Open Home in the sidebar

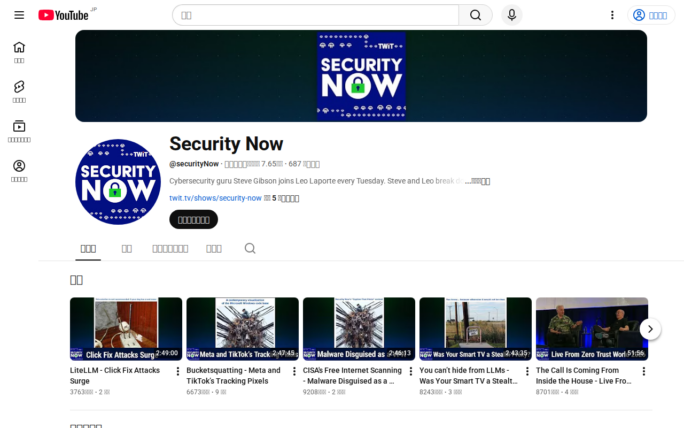coord(19,52)
